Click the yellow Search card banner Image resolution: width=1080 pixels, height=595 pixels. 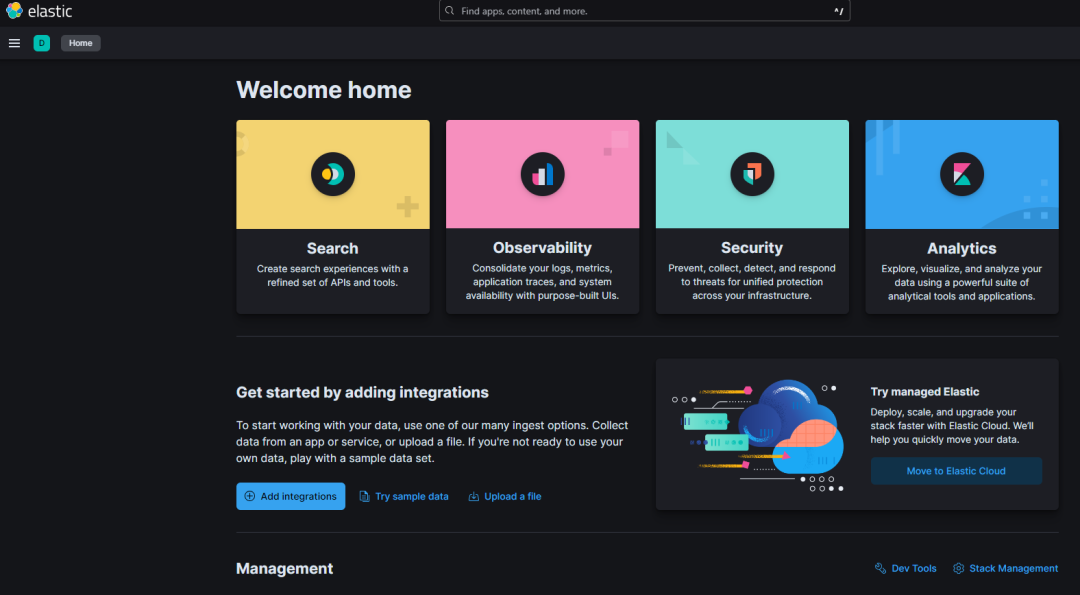click(x=333, y=174)
